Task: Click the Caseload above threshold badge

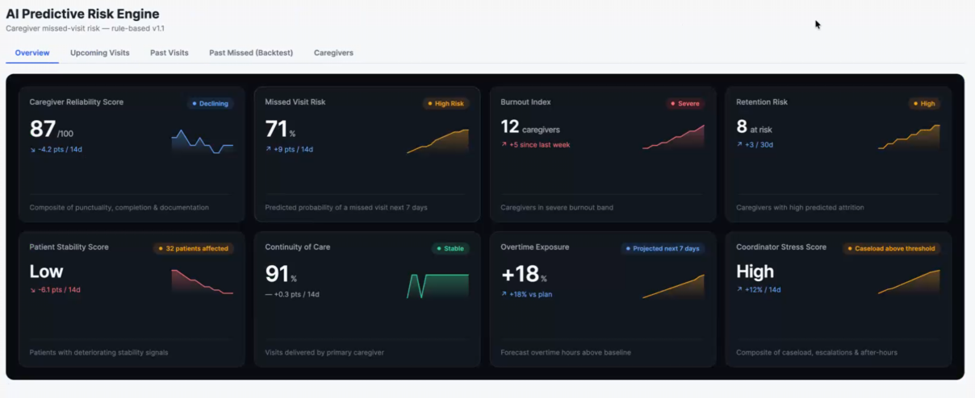Action: pos(891,249)
